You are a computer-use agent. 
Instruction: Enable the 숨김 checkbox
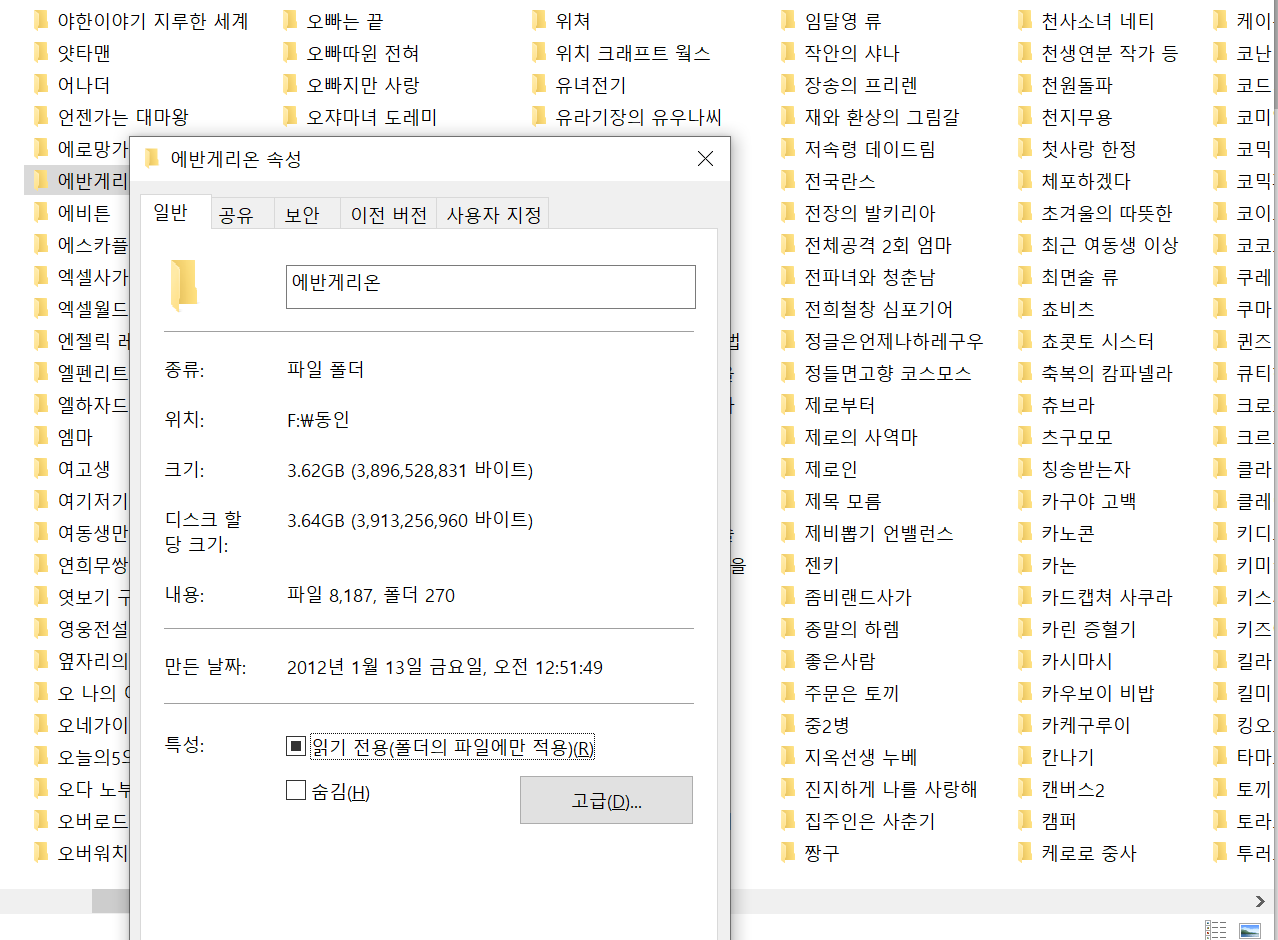click(296, 791)
